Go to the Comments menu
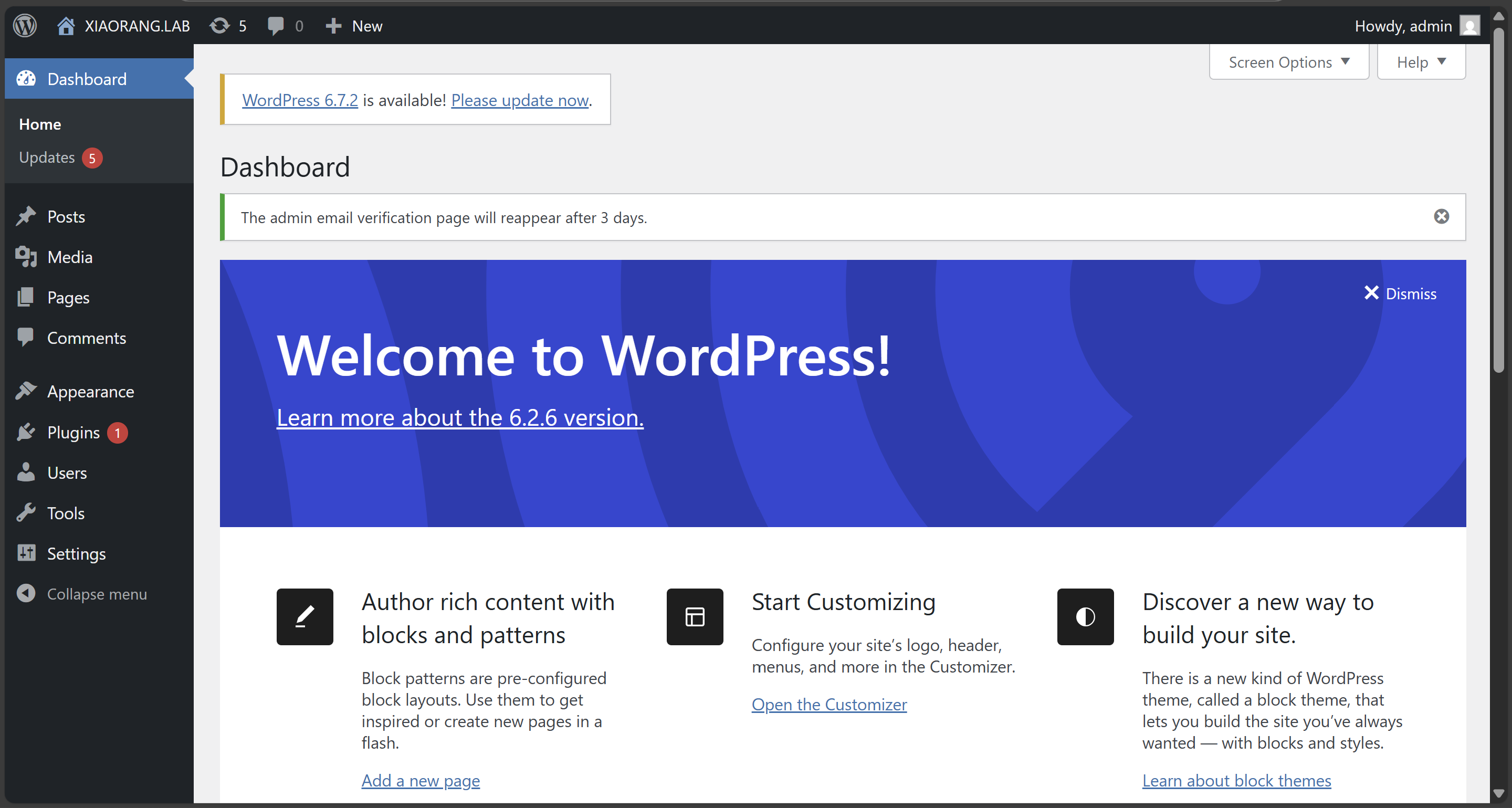 pos(99,338)
